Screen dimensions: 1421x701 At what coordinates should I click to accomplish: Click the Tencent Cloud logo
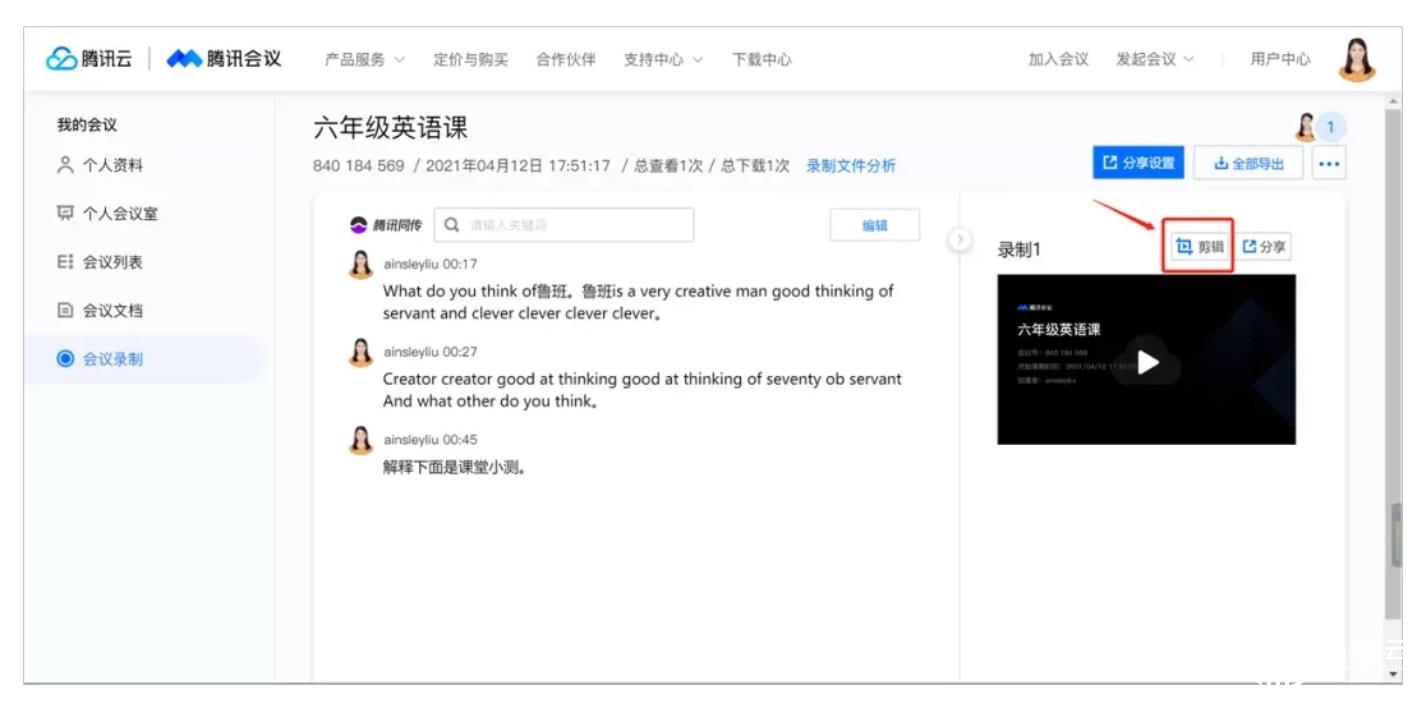[x=89, y=59]
